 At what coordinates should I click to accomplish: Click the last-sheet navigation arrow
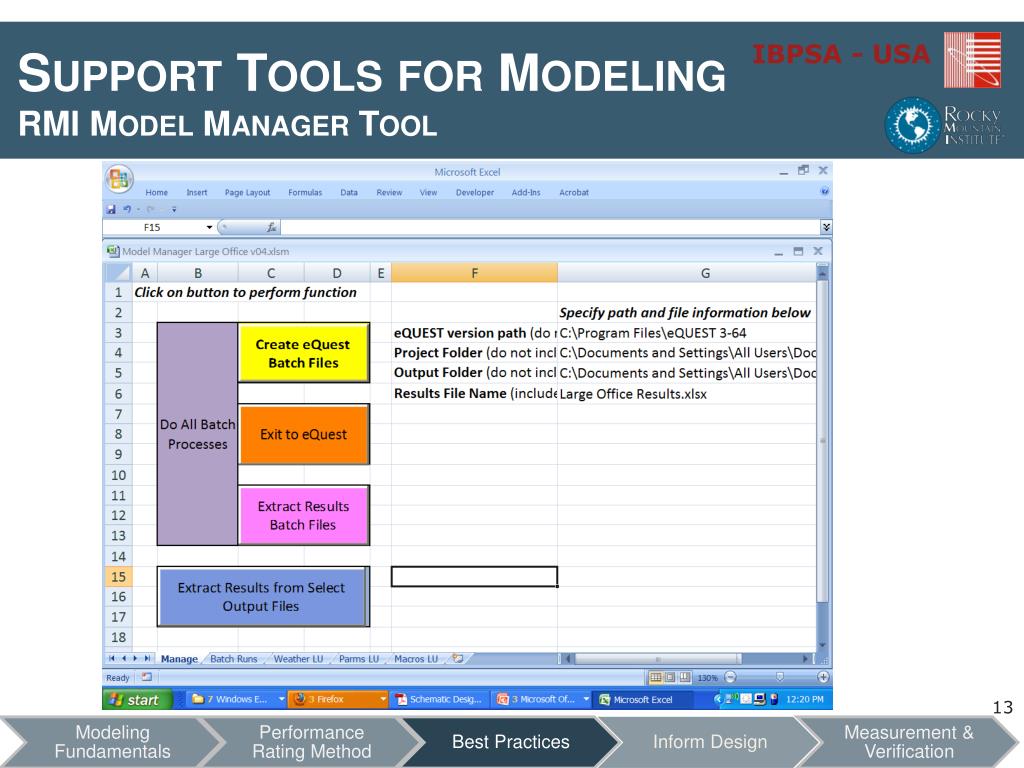point(148,659)
